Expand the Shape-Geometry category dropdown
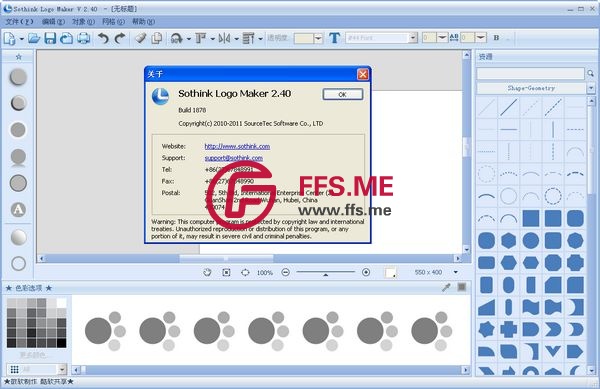Image resolution: width=600 pixels, height=389 pixels. tap(591, 88)
